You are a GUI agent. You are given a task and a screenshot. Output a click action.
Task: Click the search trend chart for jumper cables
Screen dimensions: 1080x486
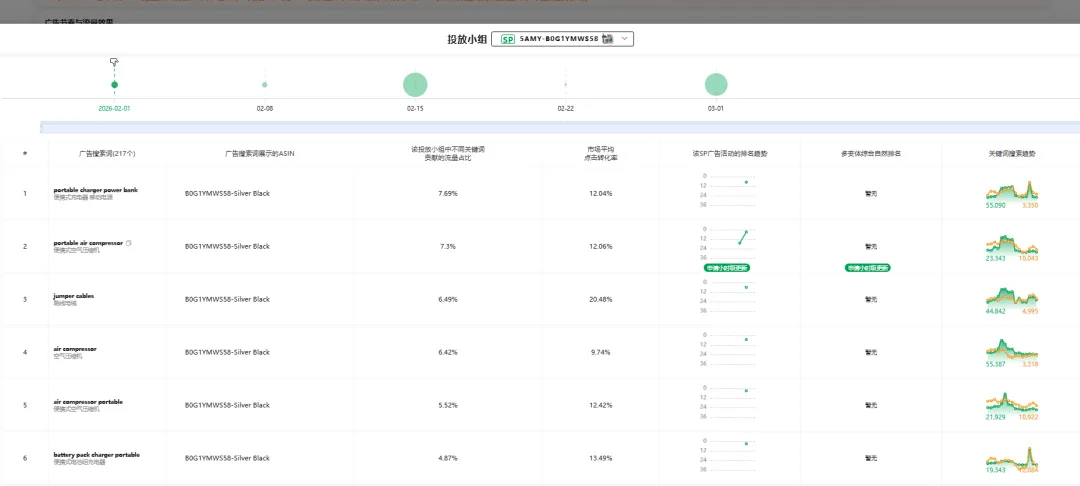pos(1012,296)
